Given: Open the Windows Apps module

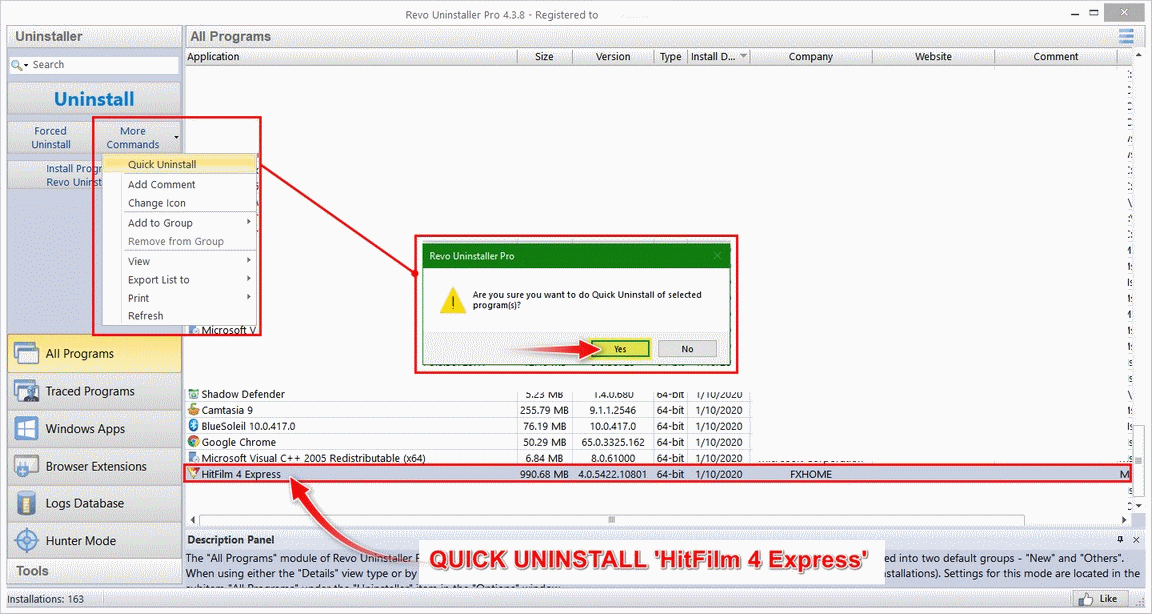Looking at the screenshot, I should tap(94, 429).
